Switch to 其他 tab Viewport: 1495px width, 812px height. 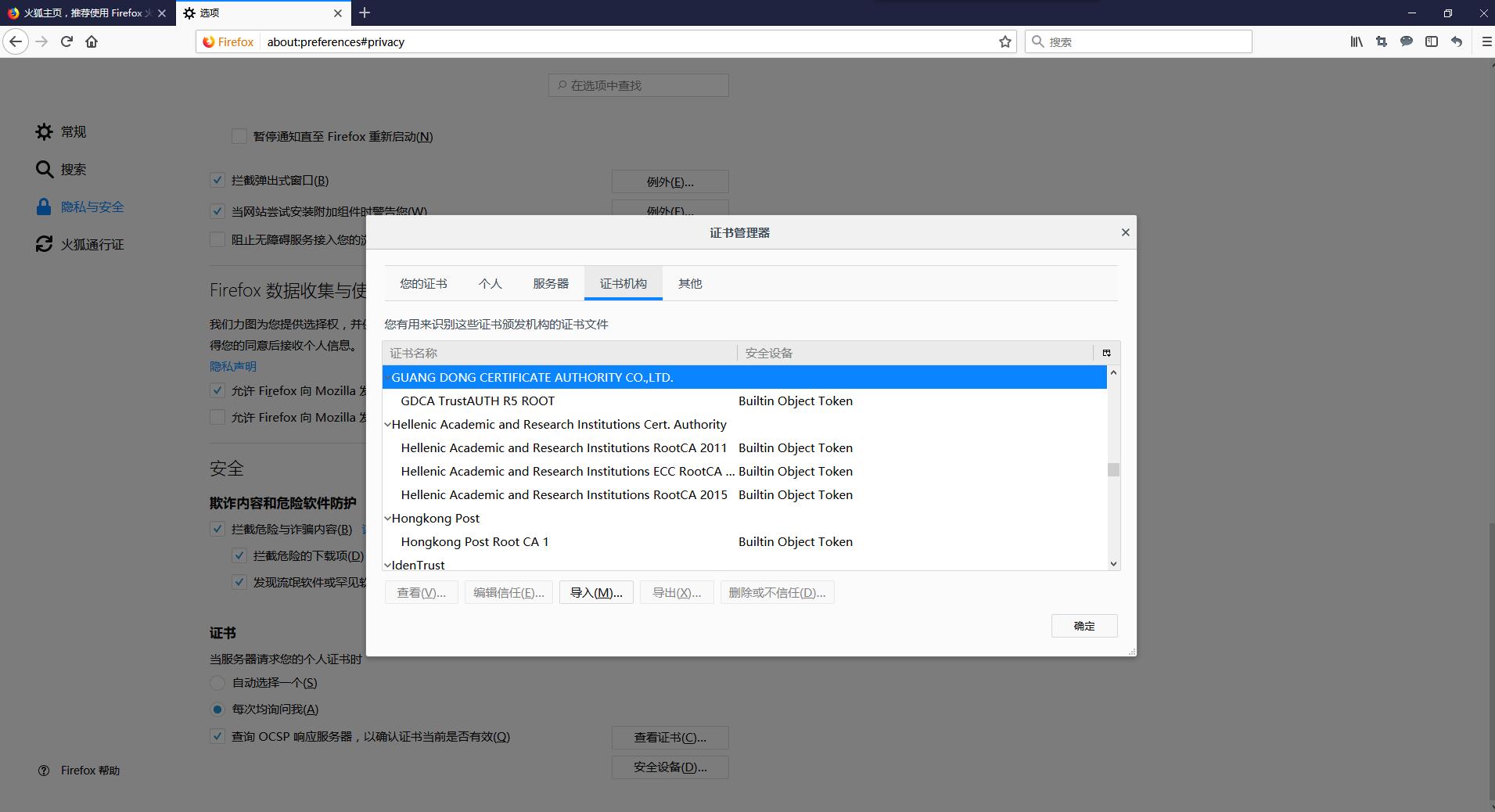click(690, 283)
